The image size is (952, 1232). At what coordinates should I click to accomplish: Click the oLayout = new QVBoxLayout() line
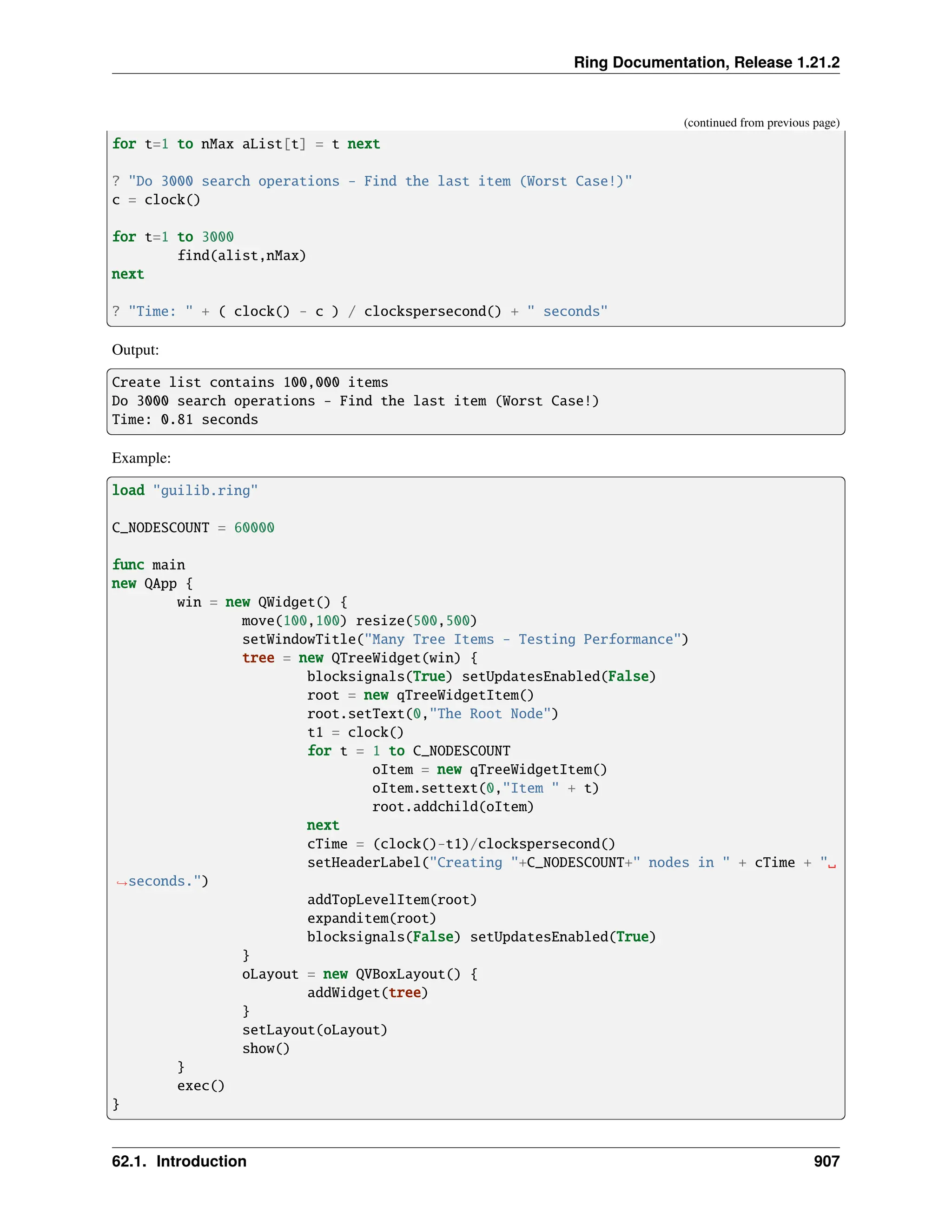tap(359, 974)
